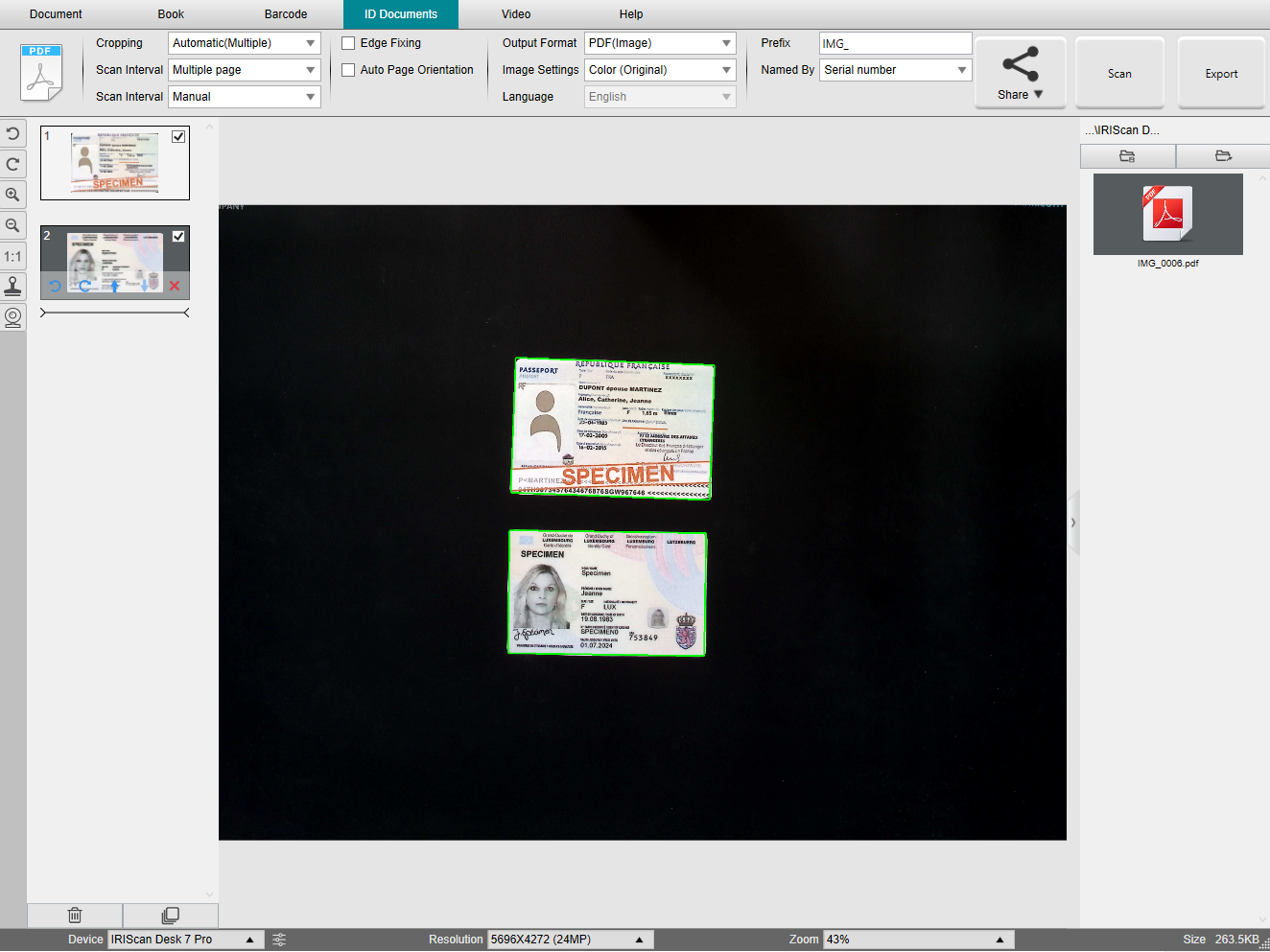
Task: Uncheck the page 1 thumbnail checkbox
Action: pos(178,136)
